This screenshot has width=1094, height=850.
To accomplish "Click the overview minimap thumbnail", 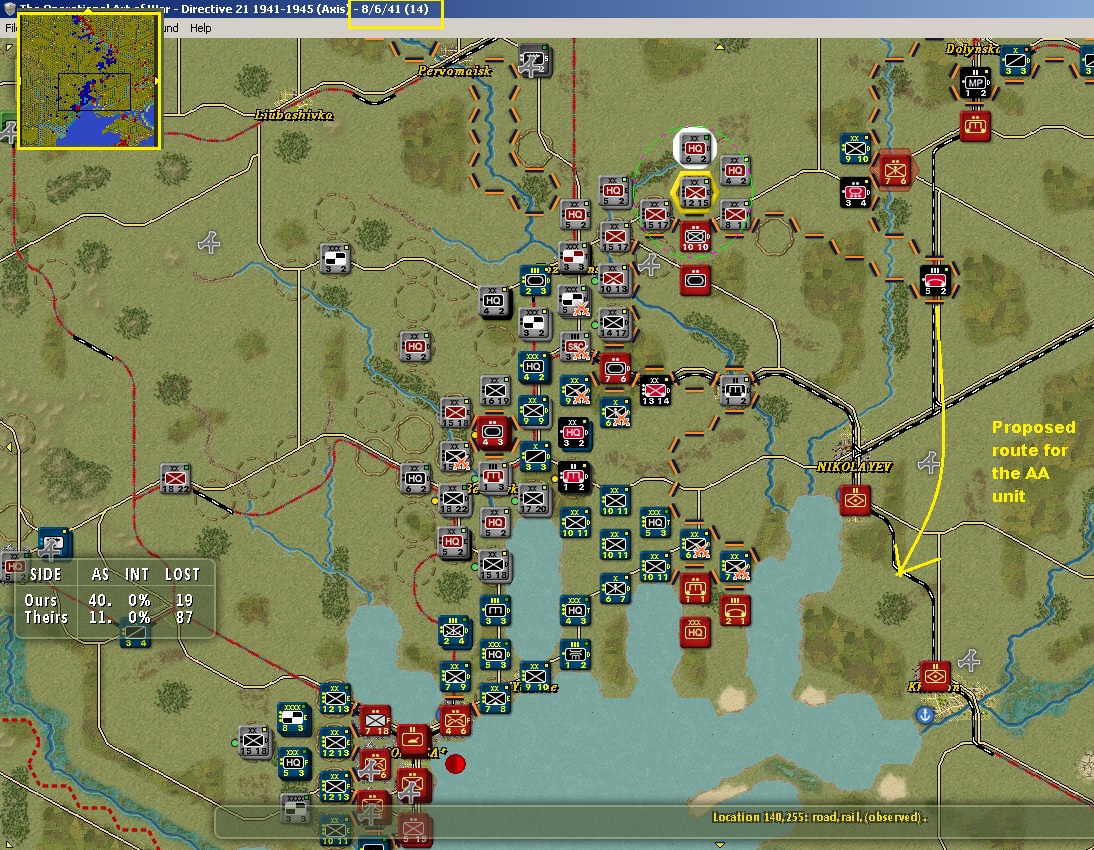I will click(x=89, y=80).
